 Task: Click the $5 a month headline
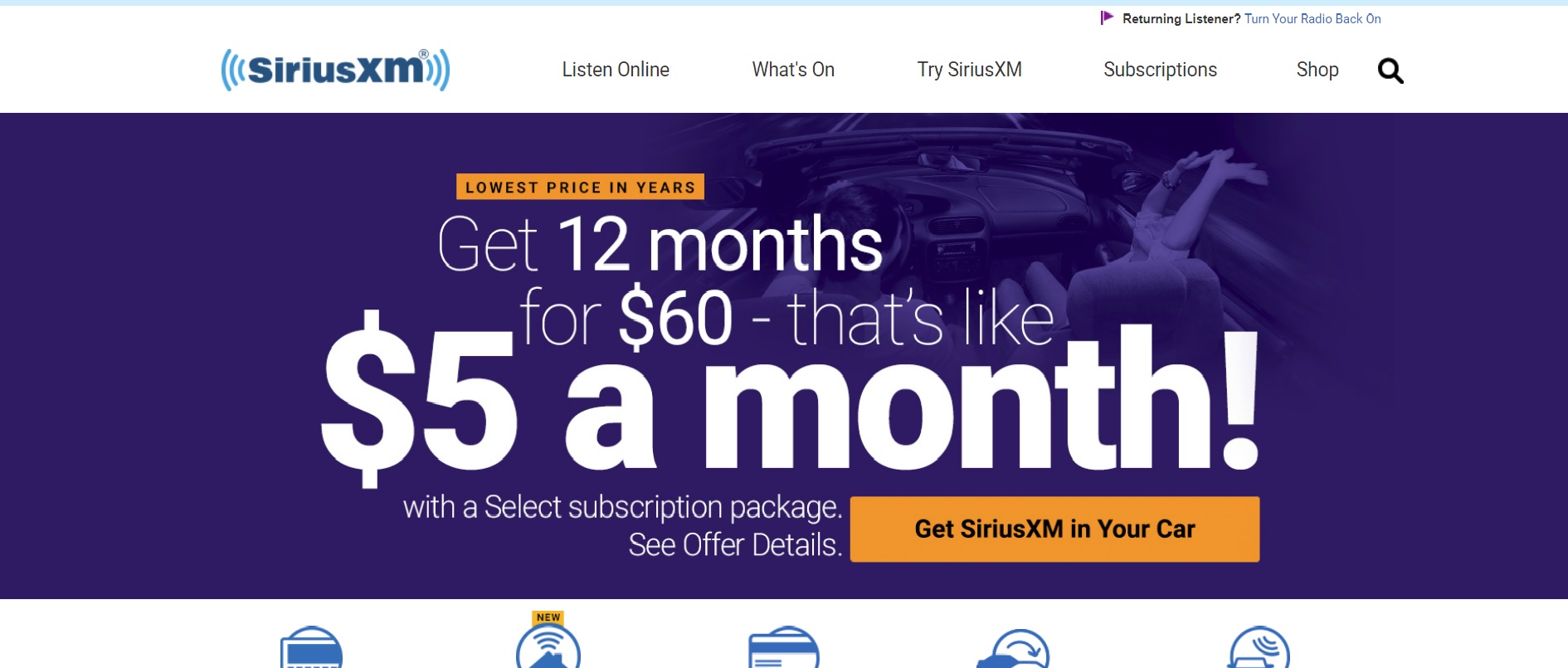[790, 397]
